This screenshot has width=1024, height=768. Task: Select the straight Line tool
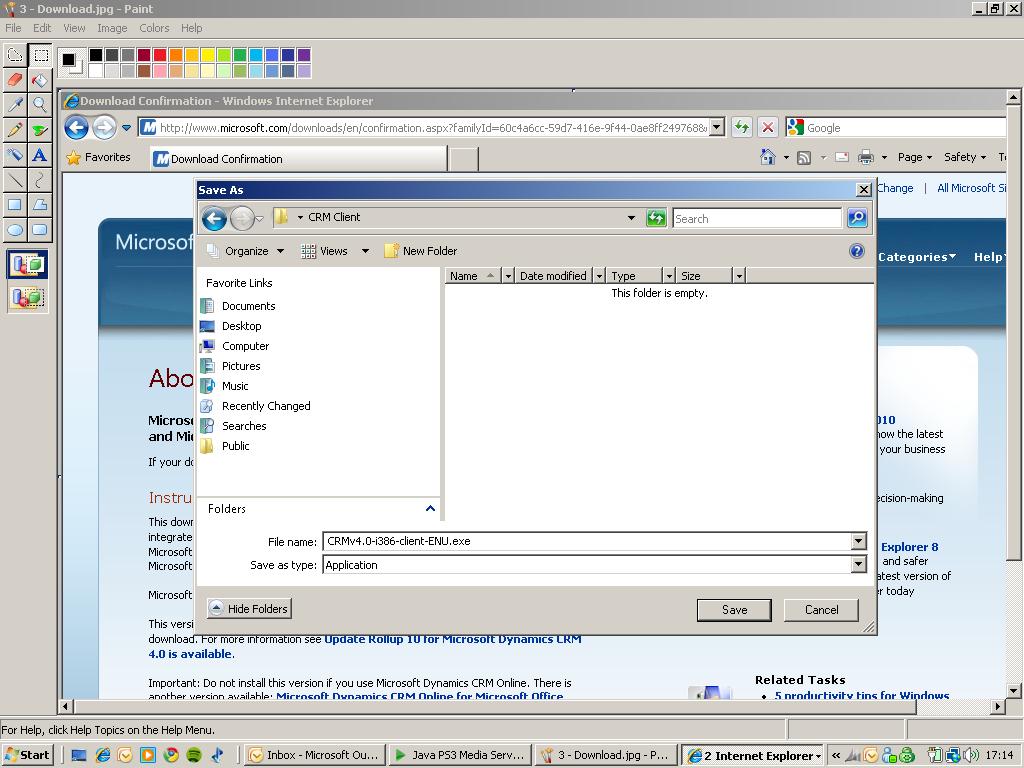14,180
